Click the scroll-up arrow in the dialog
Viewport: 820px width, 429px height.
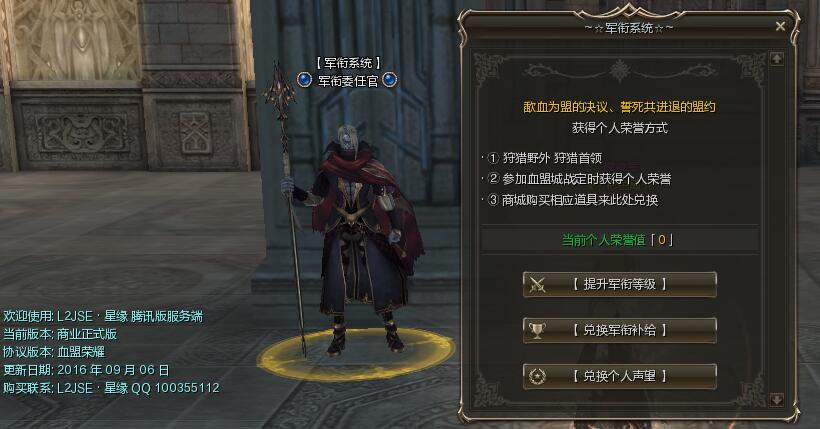777,59
